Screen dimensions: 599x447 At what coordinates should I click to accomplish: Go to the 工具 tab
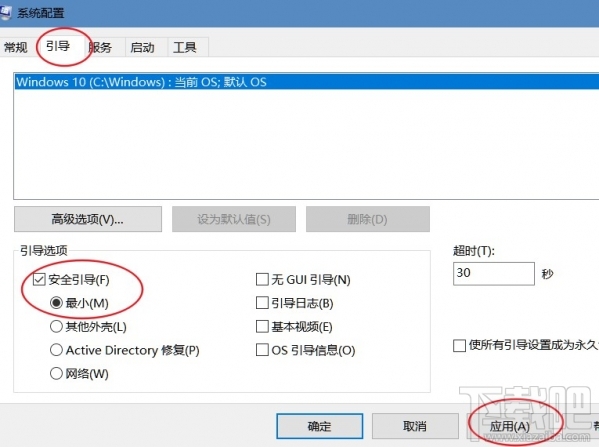(x=185, y=47)
